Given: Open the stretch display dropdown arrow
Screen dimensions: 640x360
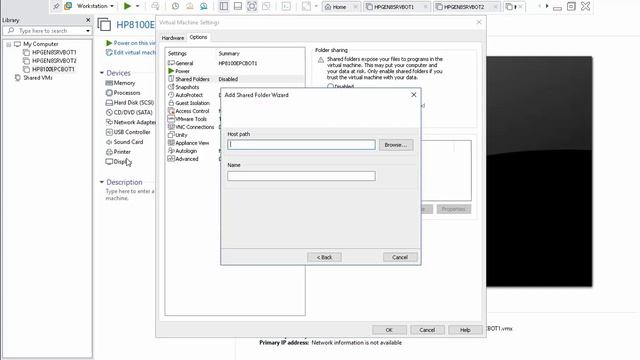Looking at the screenshot, I should [316, 6].
